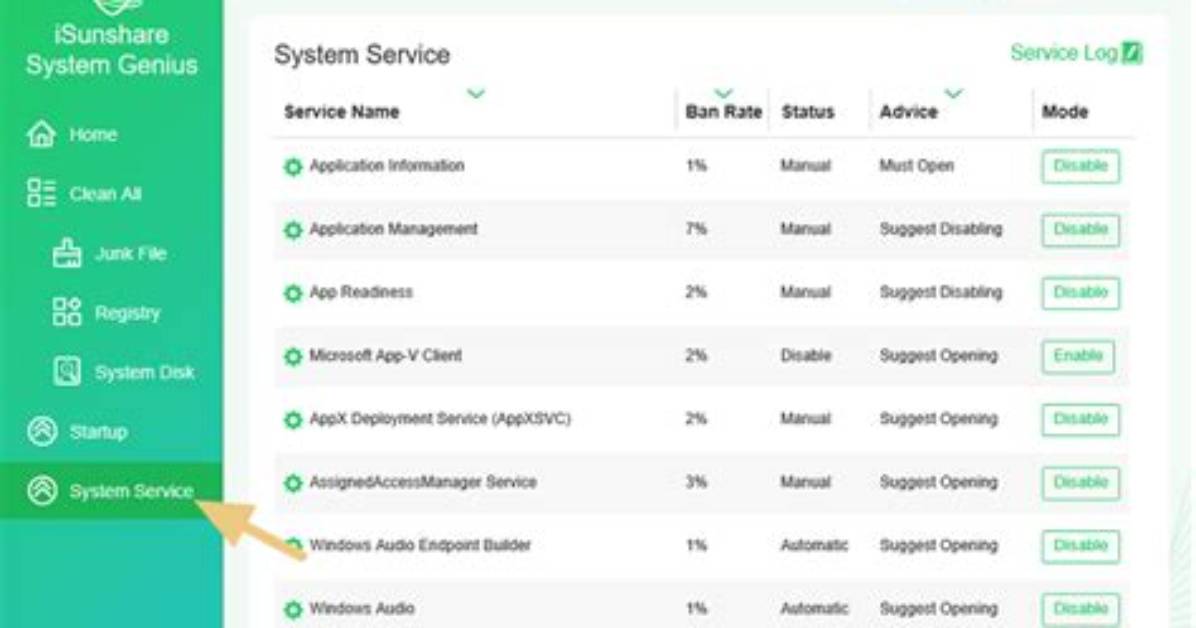Disable the Windows Audio service

(1080, 610)
